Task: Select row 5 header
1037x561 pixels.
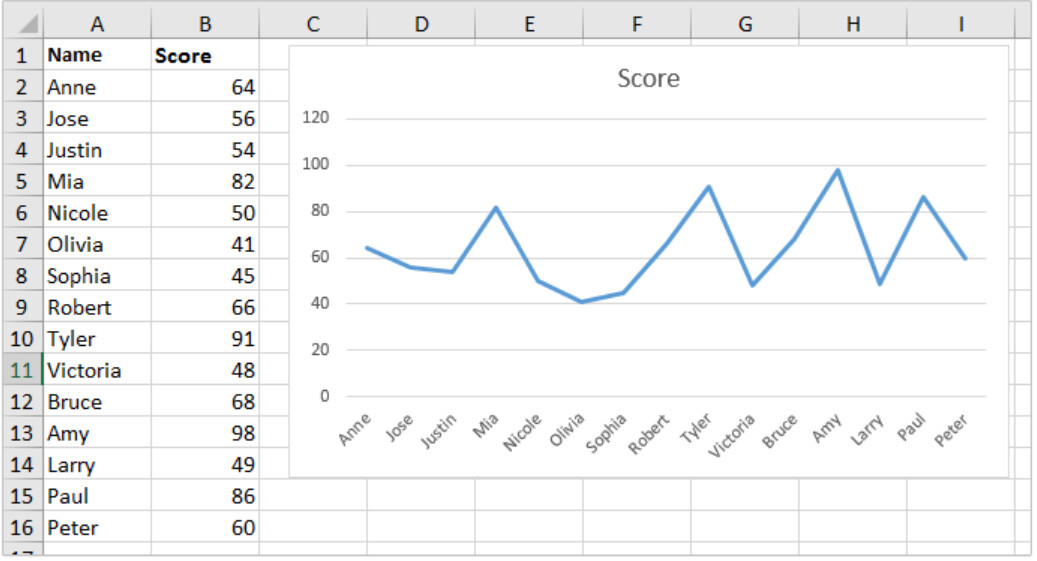Action: pos(22,181)
